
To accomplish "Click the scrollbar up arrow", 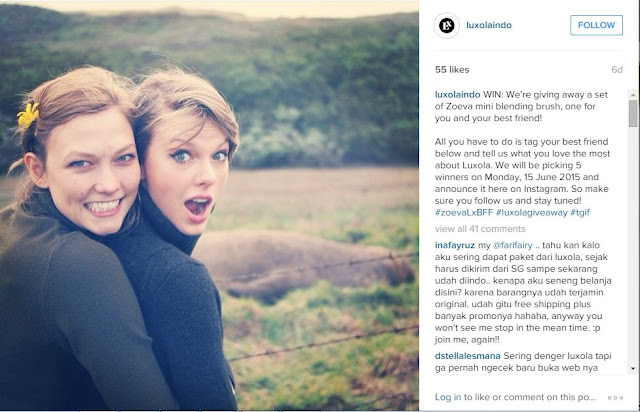I will (x=632, y=93).
